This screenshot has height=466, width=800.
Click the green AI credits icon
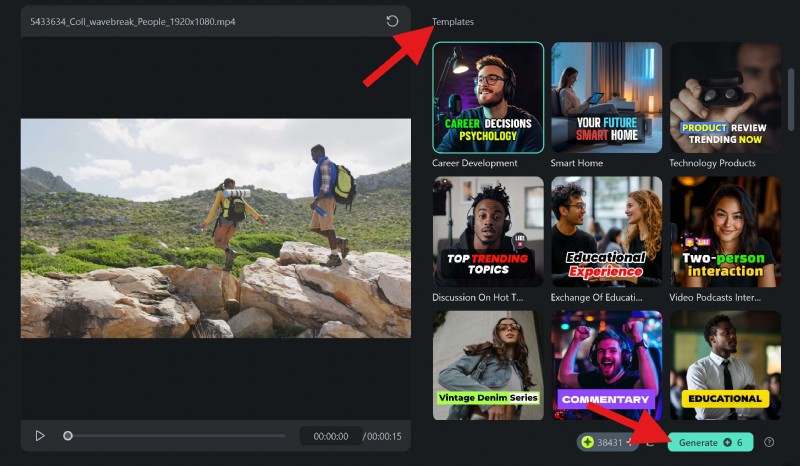pyautogui.click(x=588, y=442)
